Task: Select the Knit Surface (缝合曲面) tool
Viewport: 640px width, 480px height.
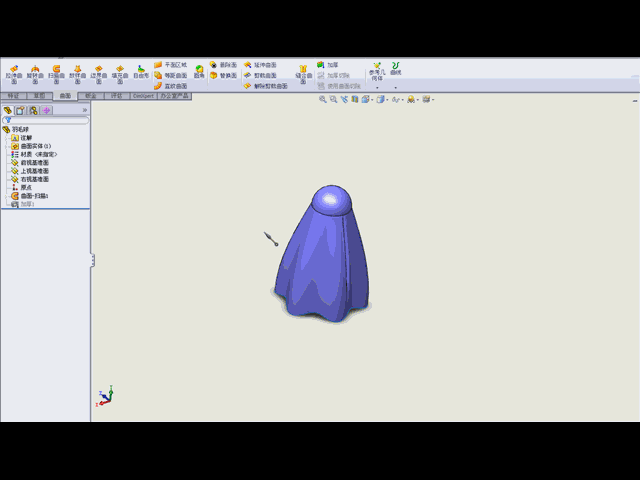Action: (x=303, y=74)
